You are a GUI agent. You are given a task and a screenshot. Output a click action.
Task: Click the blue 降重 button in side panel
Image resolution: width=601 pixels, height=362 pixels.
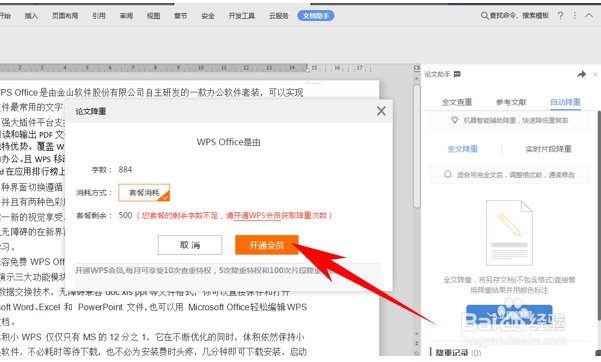point(509,314)
